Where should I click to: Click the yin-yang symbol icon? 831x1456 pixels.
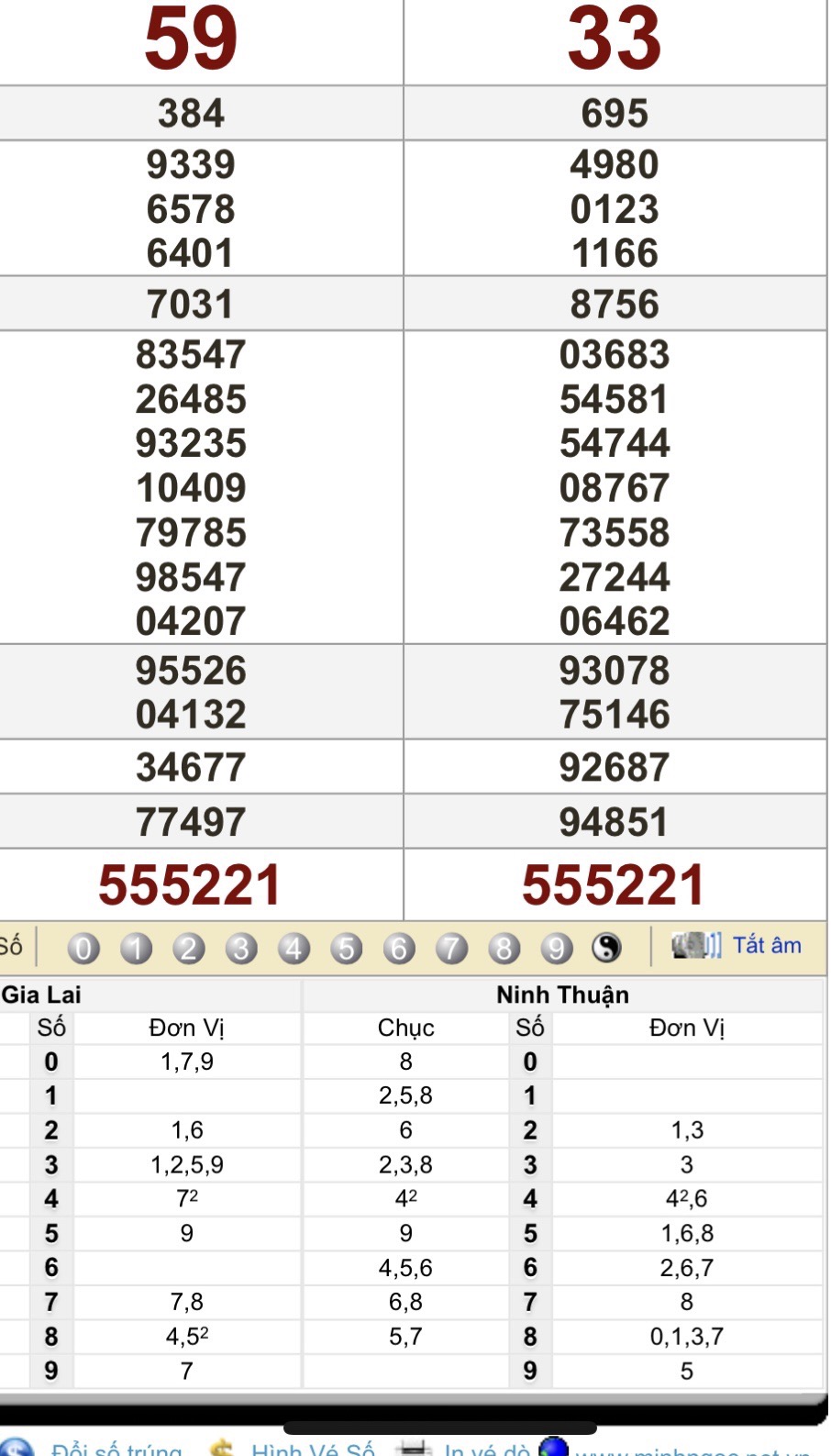(606, 948)
